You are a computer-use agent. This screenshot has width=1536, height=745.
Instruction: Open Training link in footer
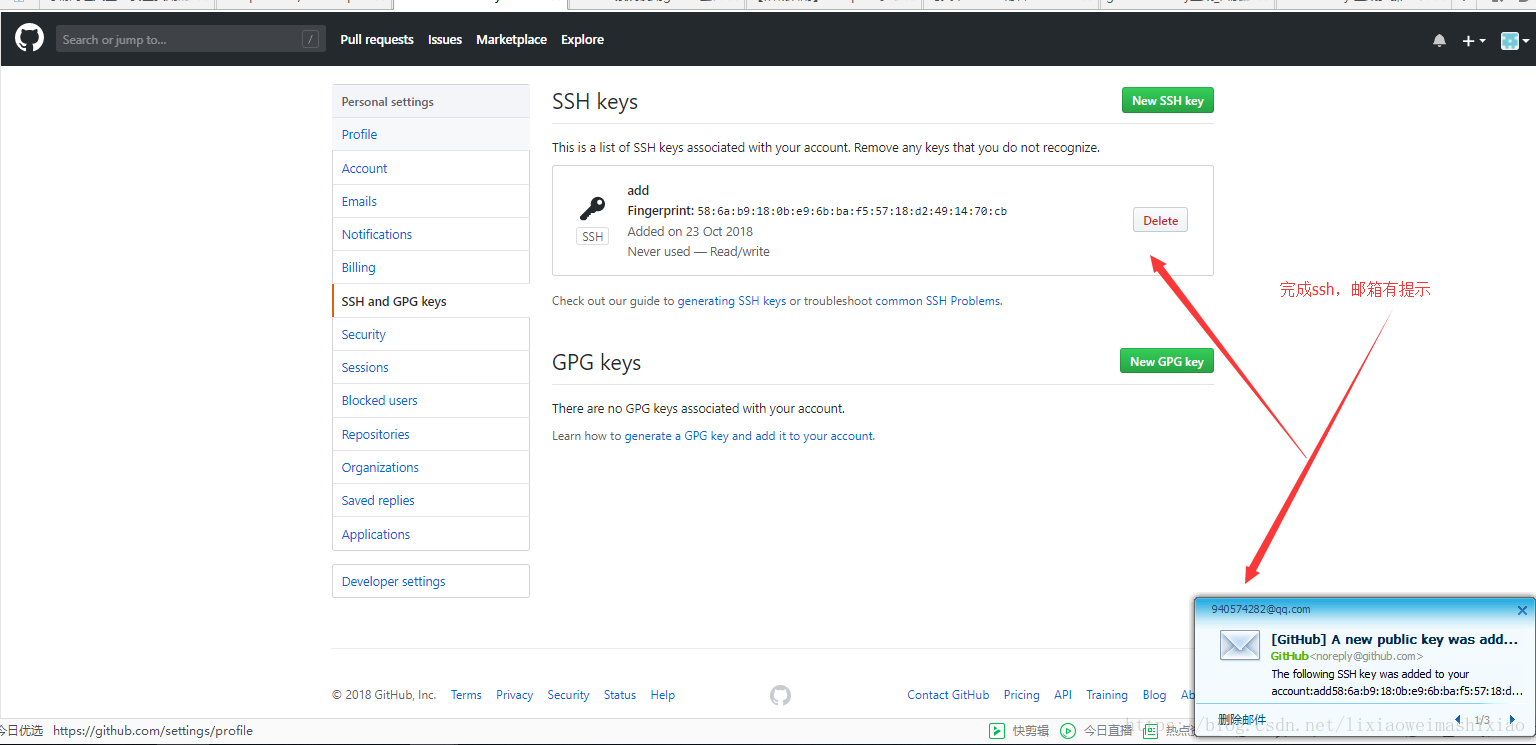(x=1107, y=695)
